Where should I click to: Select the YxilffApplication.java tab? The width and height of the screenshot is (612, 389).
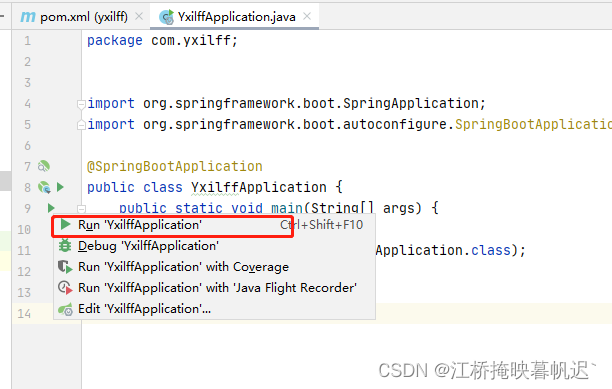coord(234,17)
